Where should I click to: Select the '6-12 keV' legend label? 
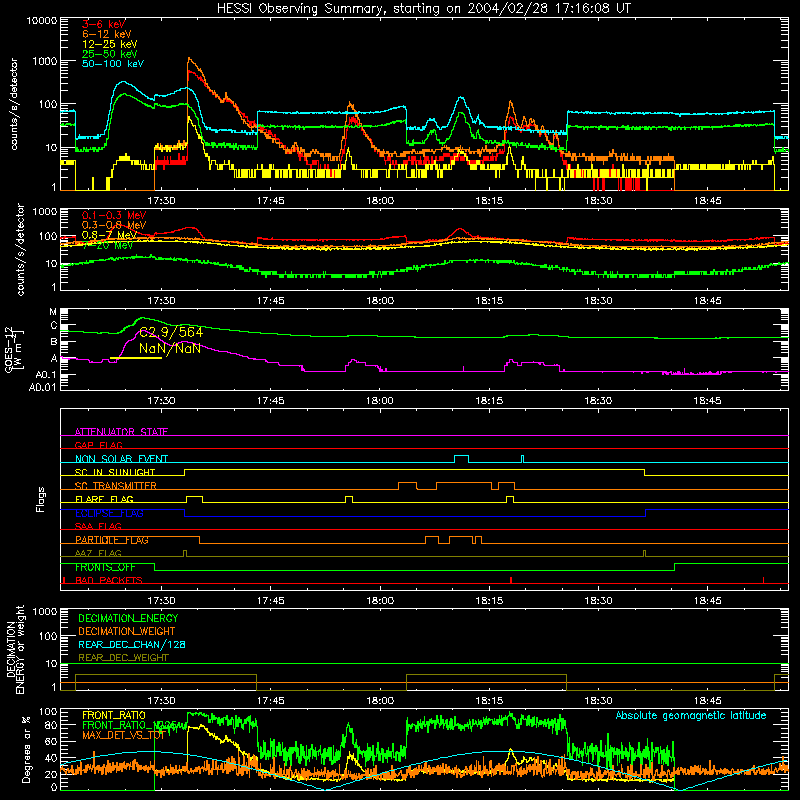tap(106, 34)
